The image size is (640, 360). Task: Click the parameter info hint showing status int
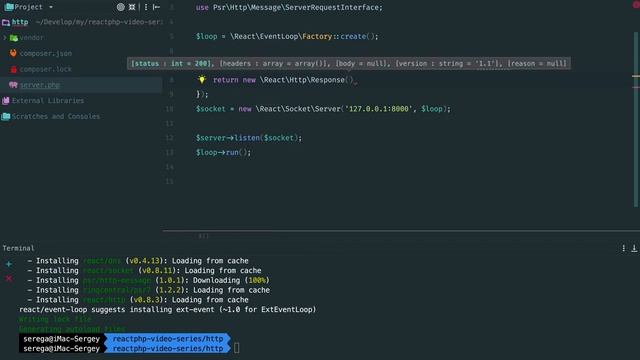tap(349, 64)
